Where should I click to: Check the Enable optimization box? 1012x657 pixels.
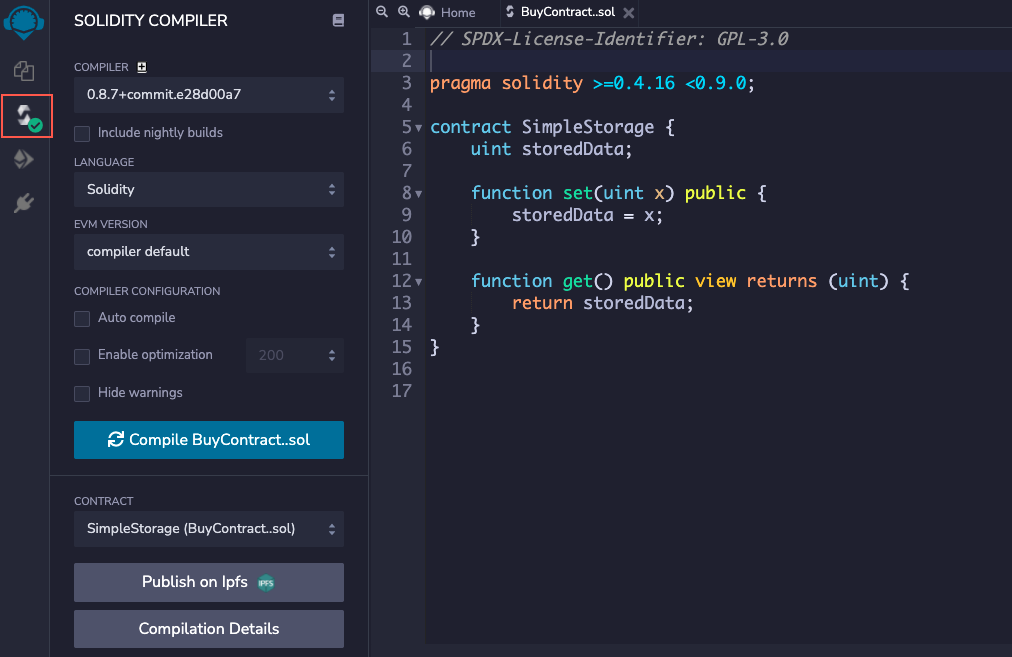pos(82,356)
